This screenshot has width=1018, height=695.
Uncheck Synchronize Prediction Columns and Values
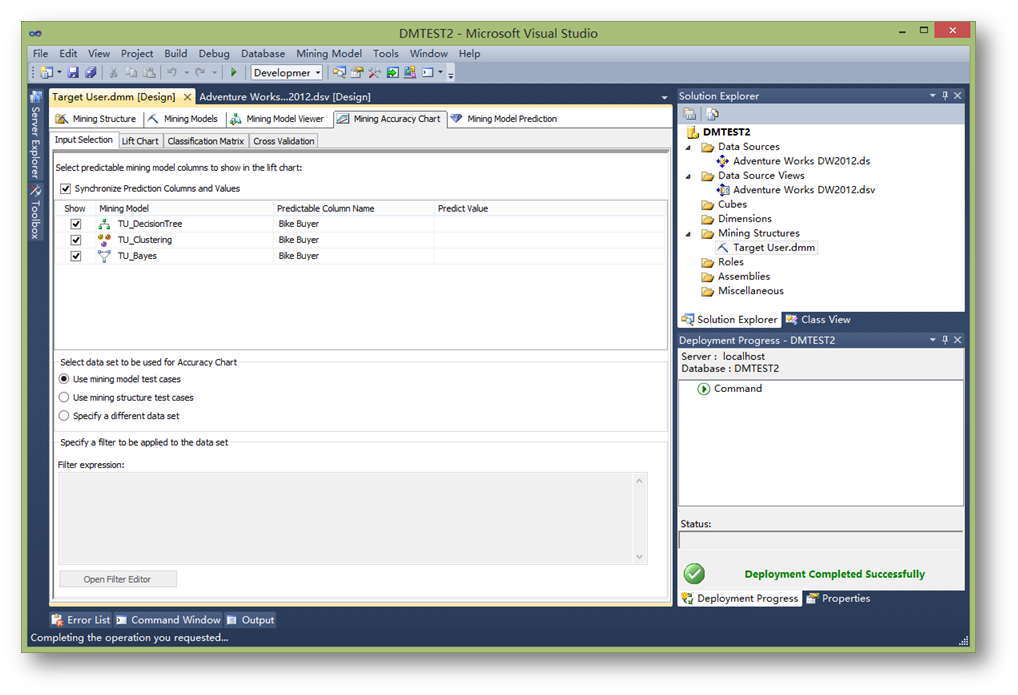click(x=66, y=189)
